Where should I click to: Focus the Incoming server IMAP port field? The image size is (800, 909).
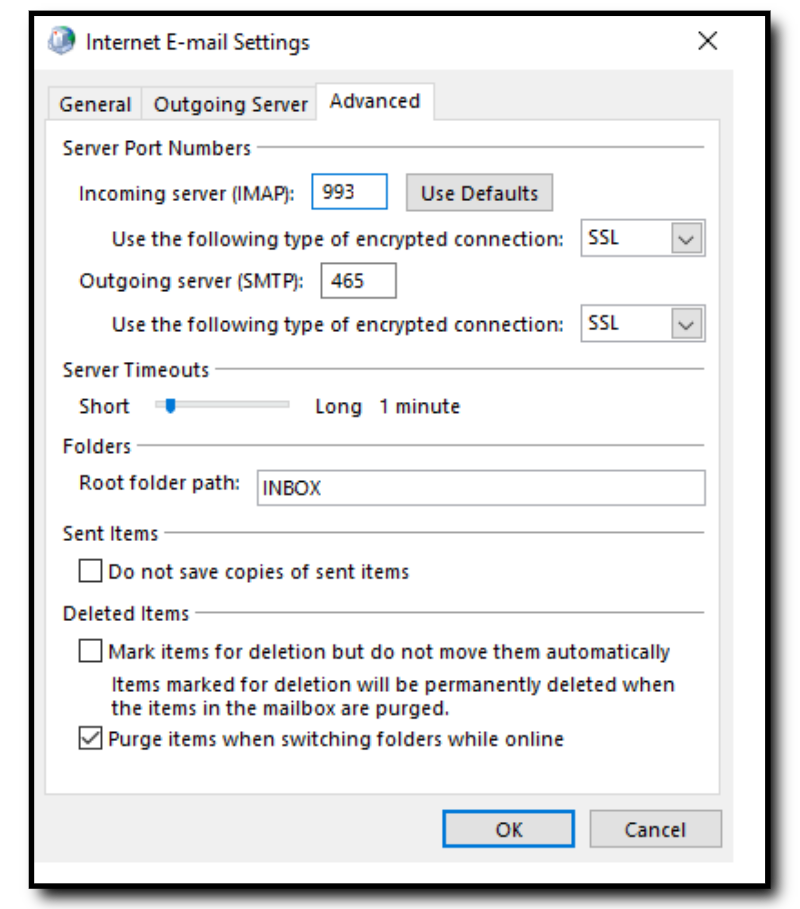(350, 192)
